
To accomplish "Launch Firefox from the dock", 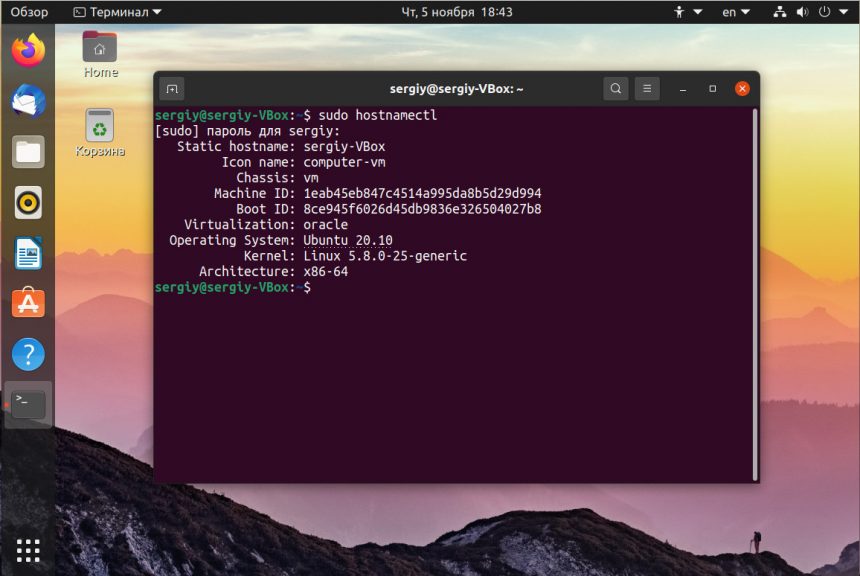I will (28, 49).
